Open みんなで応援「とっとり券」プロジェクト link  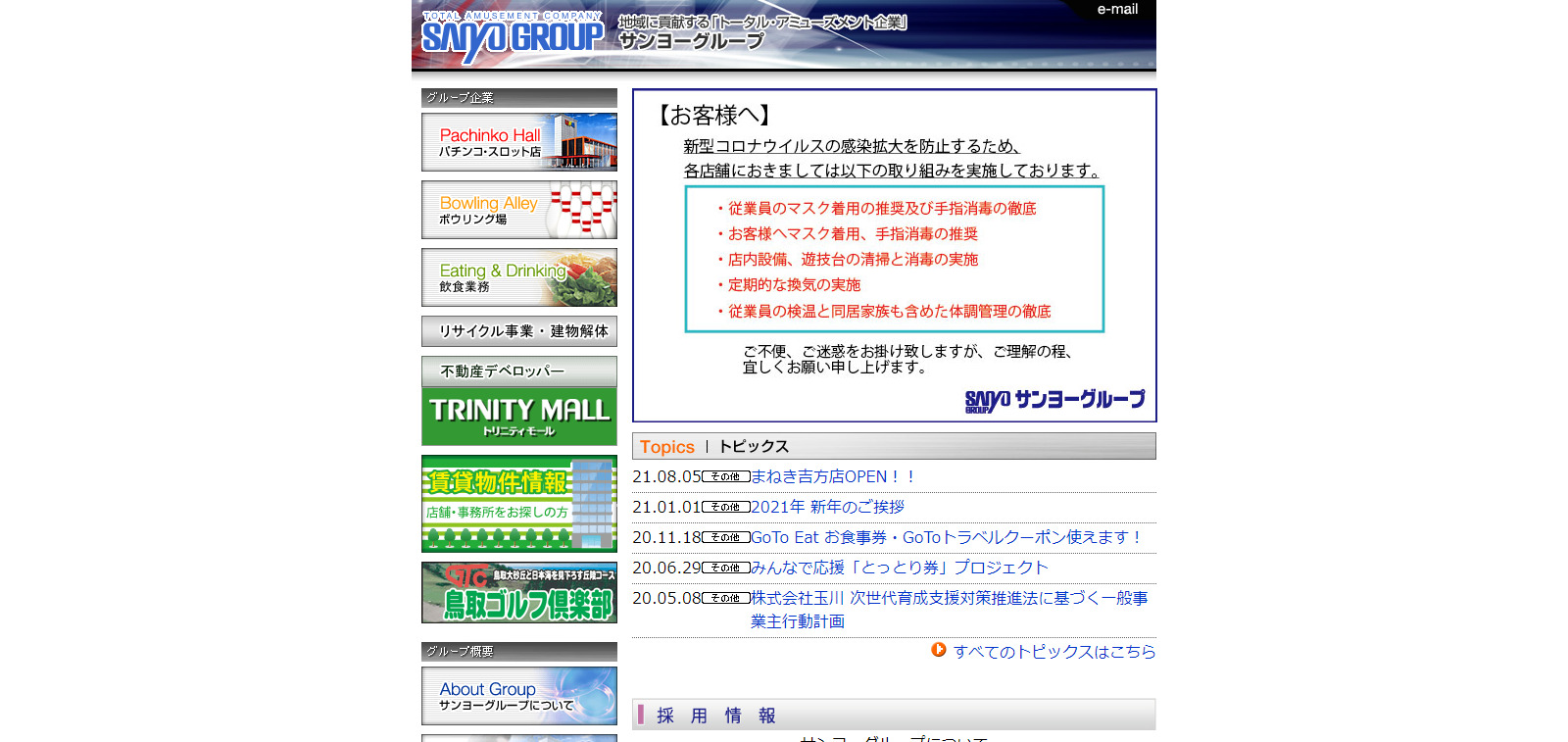(900, 568)
